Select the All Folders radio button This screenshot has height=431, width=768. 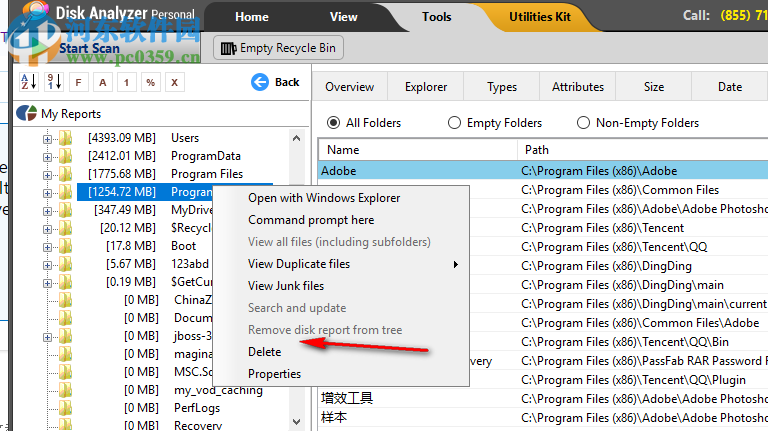[x=334, y=122]
